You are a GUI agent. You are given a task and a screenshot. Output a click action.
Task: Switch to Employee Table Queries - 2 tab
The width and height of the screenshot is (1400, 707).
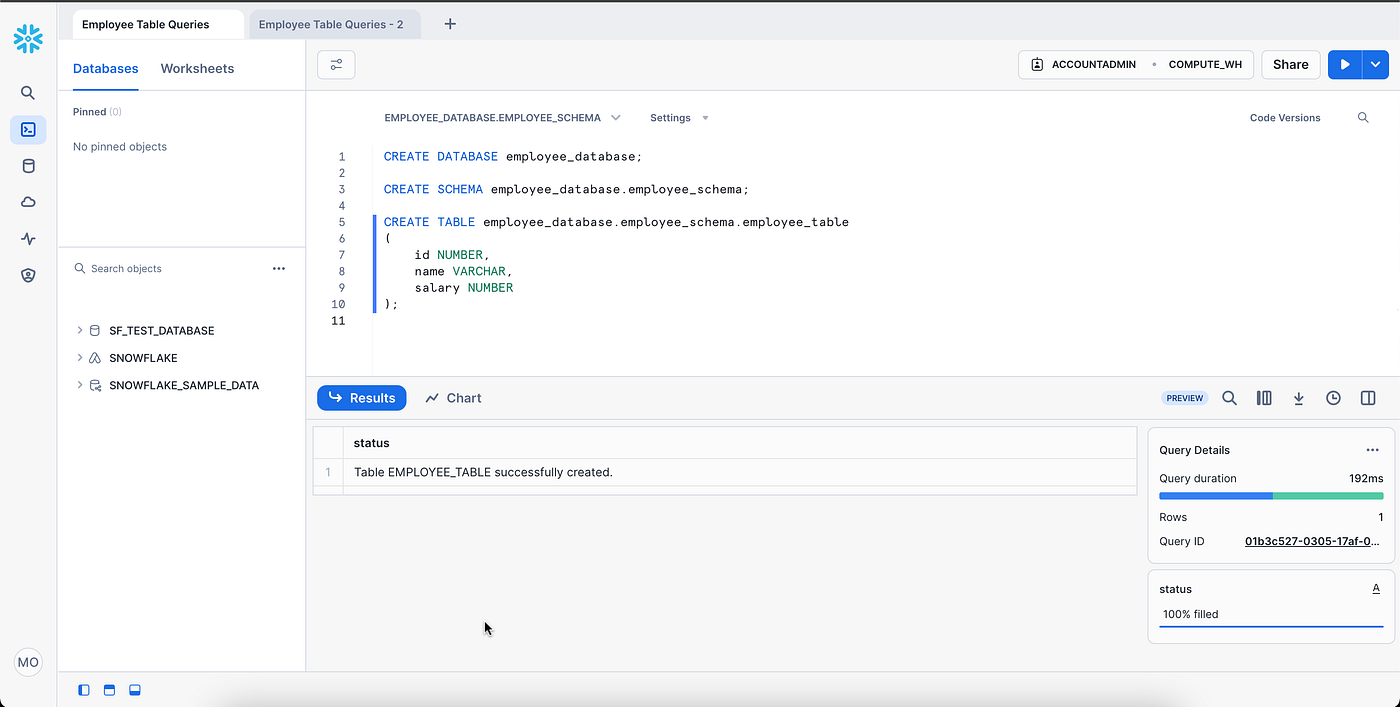tap(334, 24)
